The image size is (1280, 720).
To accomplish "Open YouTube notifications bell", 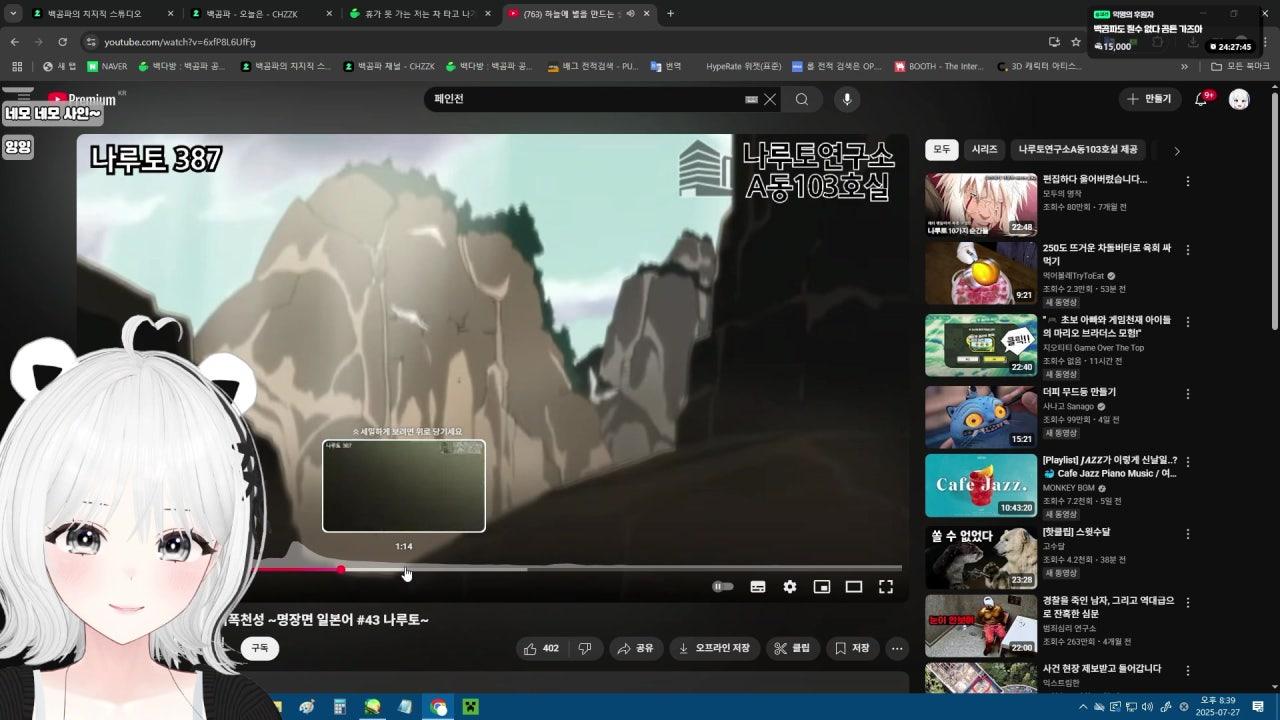I will click(1203, 99).
